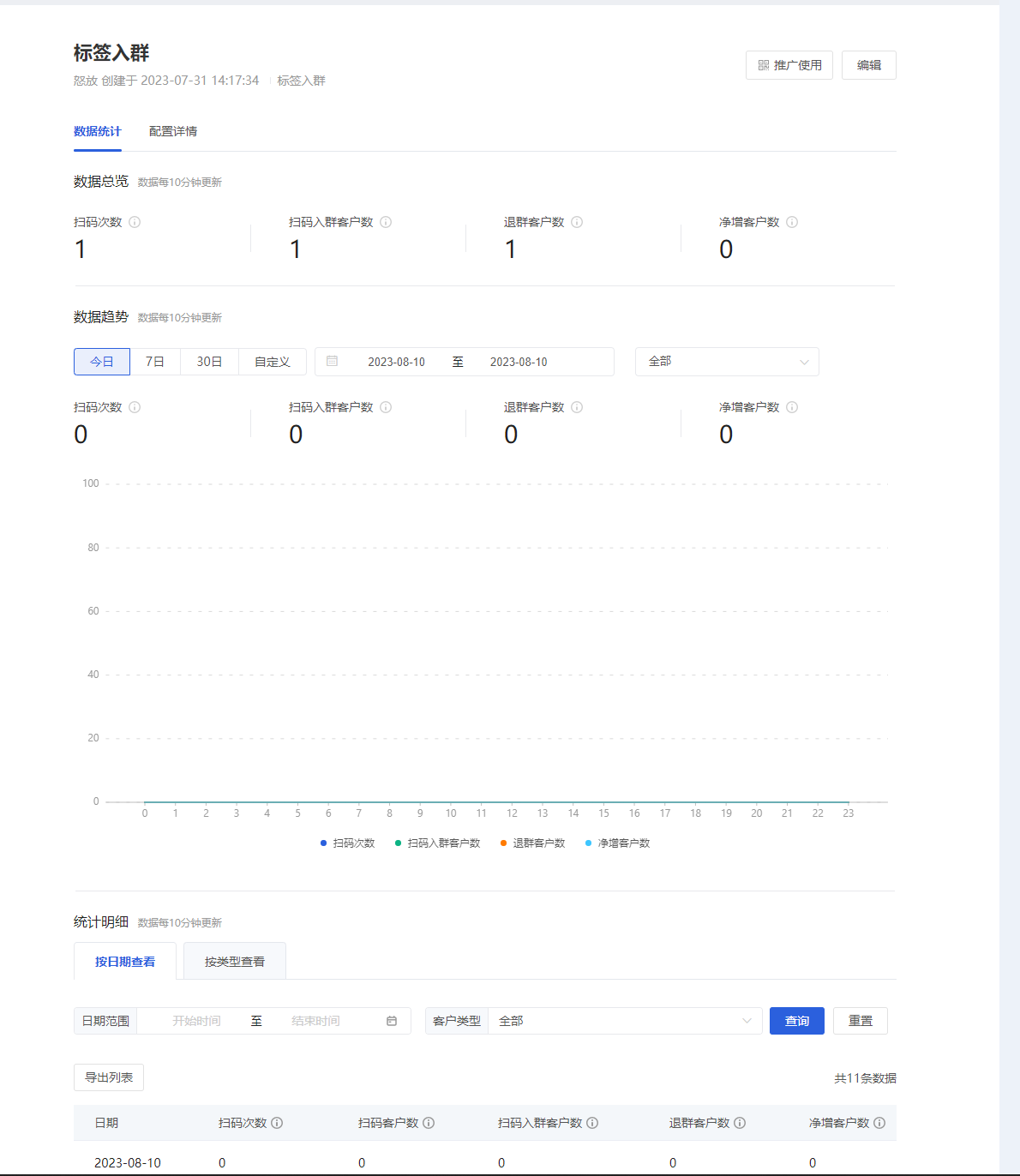The width and height of the screenshot is (1020, 1176).
Task: Switch to 配置详情 tab
Action: tap(173, 131)
